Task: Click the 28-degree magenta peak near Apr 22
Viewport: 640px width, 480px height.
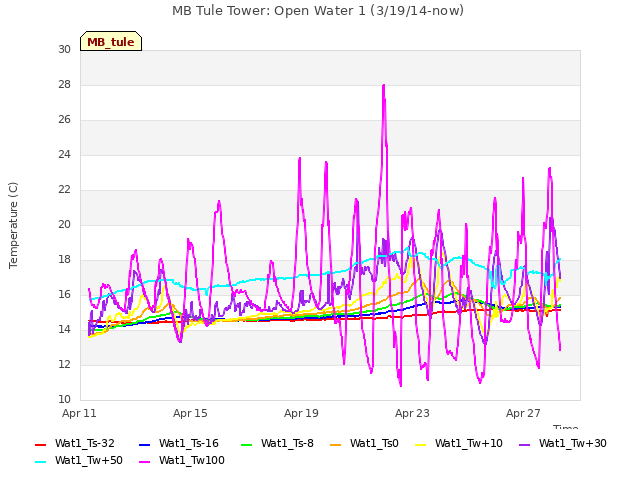Action: pos(384,86)
